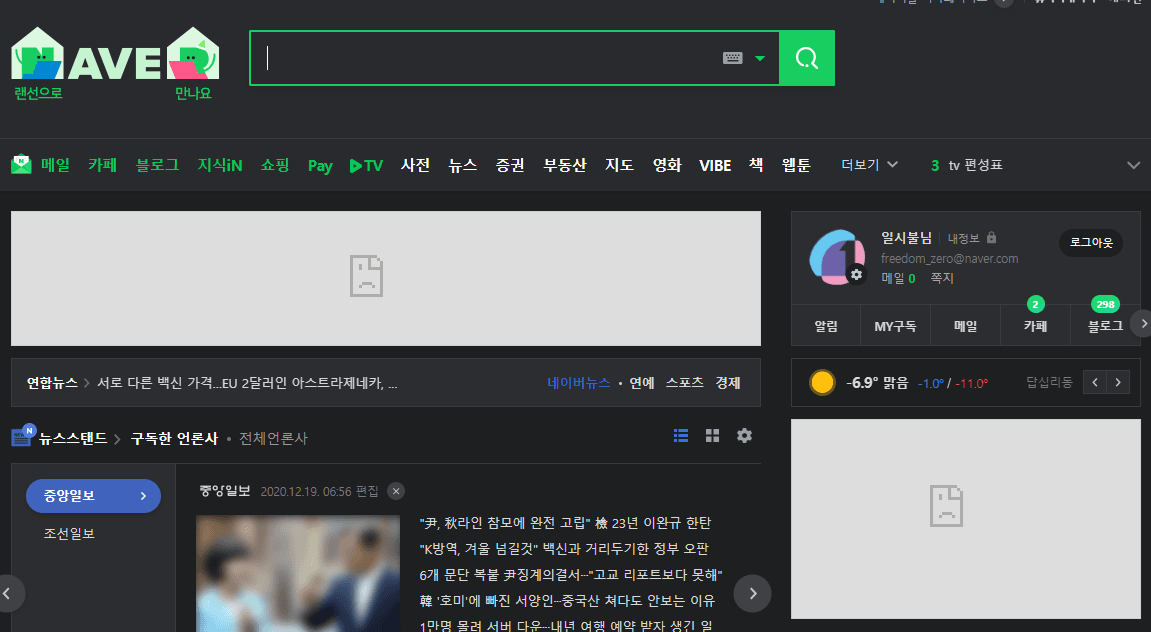Open the on-screen keyboard icon in search box
This screenshot has width=1151, height=632.
[733, 58]
